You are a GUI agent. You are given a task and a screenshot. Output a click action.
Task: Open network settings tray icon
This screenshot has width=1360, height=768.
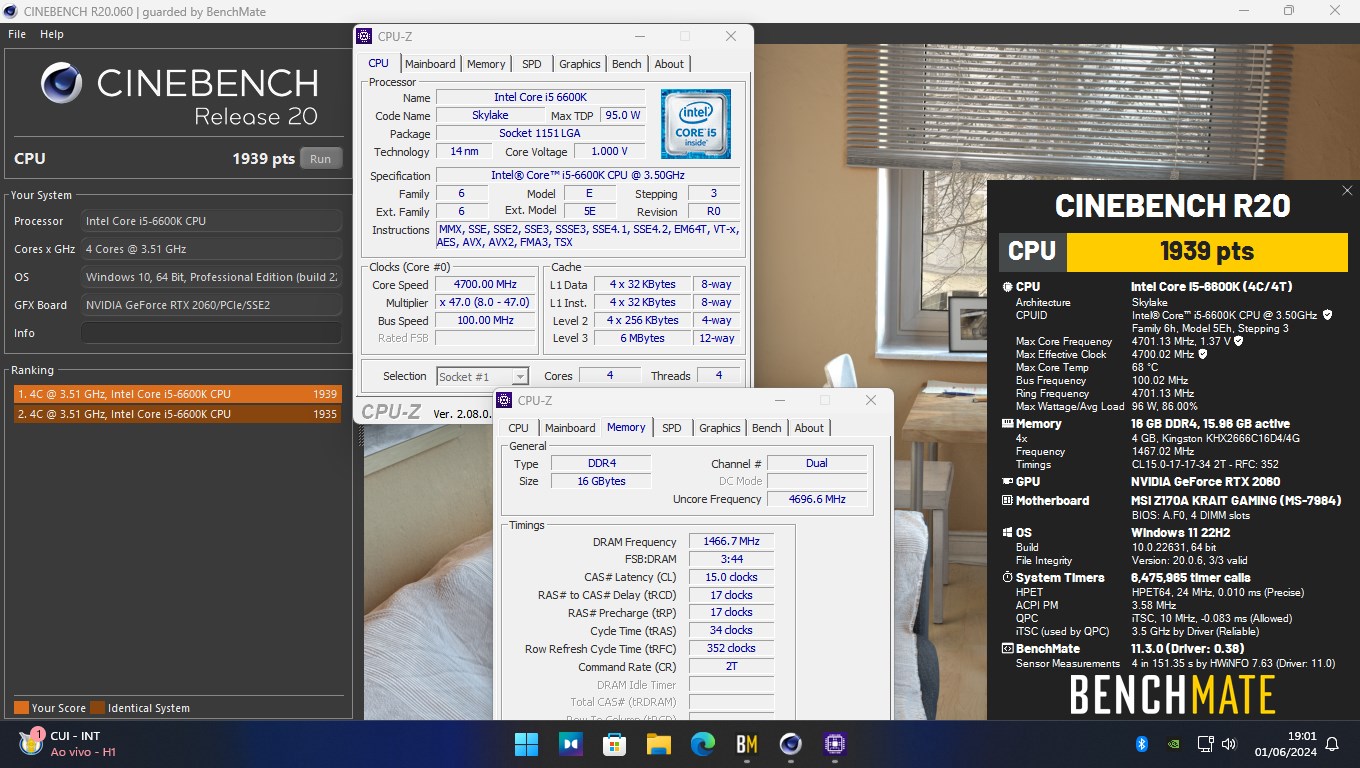(x=1205, y=744)
